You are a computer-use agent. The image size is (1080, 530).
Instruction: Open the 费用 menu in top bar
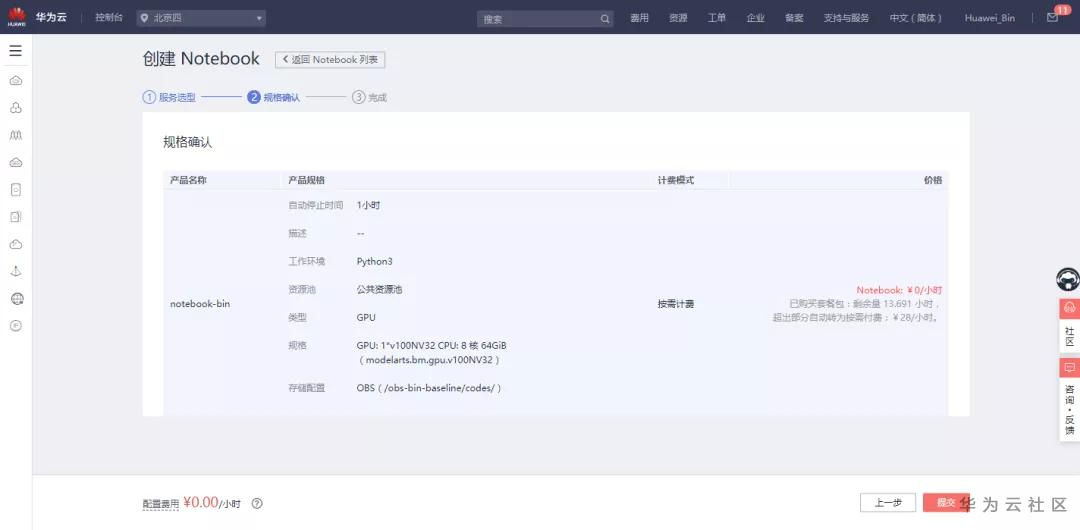[639, 18]
